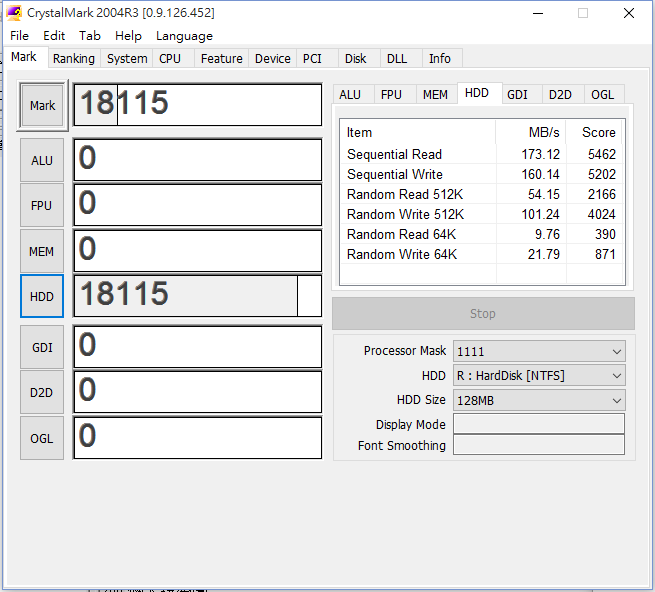
Task: Open the Help menu
Action: click(128, 36)
